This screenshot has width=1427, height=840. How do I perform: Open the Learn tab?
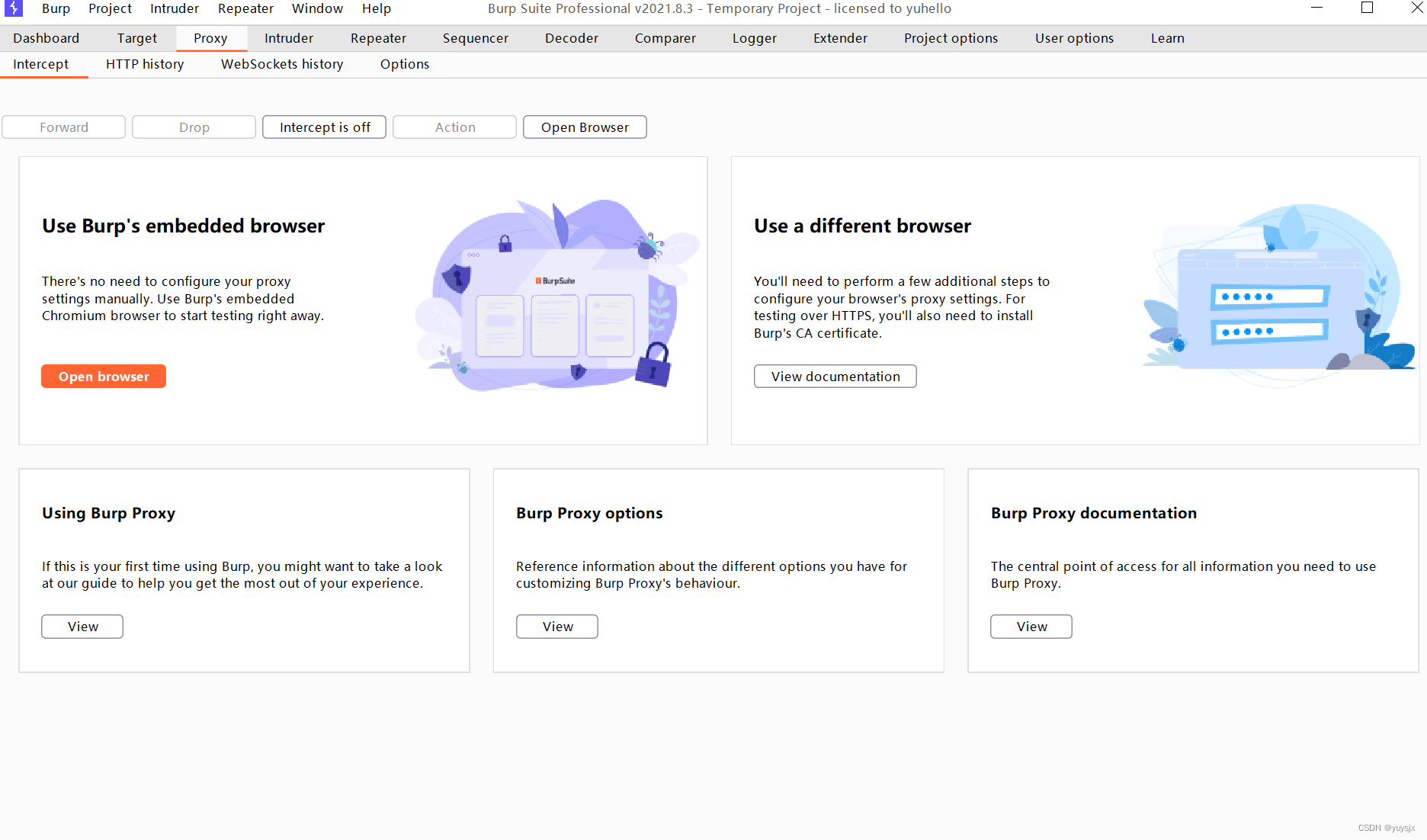click(x=1167, y=38)
